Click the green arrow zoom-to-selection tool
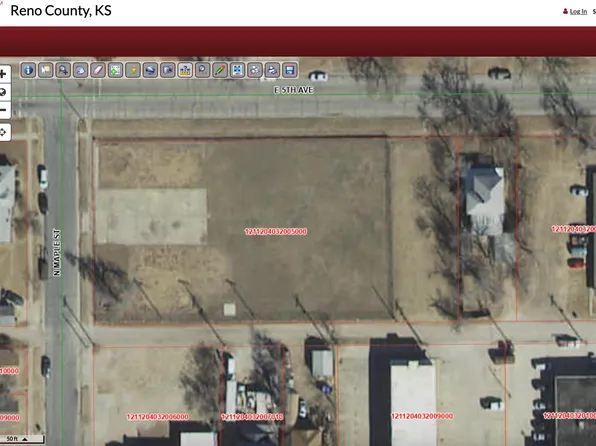Viewport: 596px width, 446px height. [x=115, y=70]
